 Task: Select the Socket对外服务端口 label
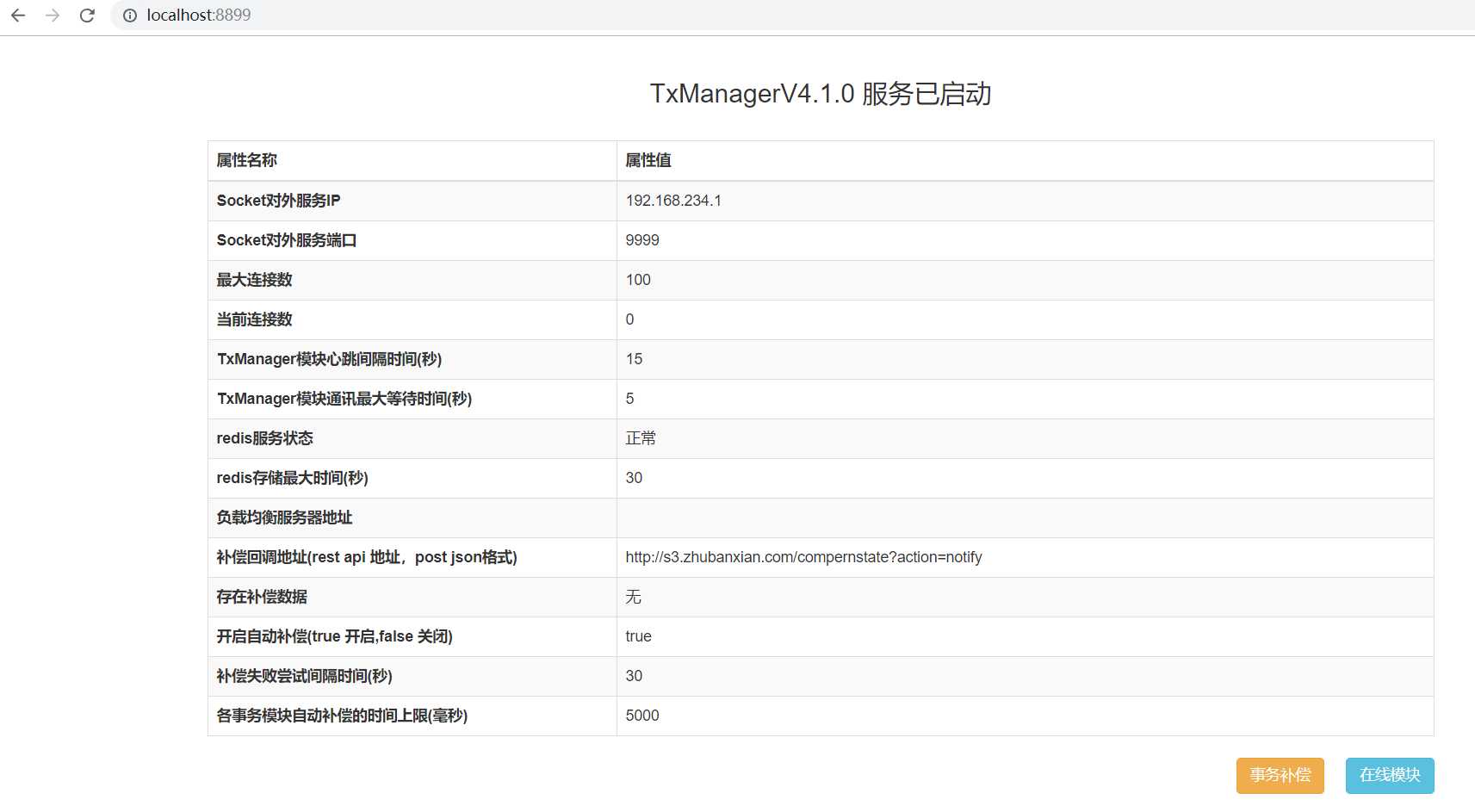[287, 240]
